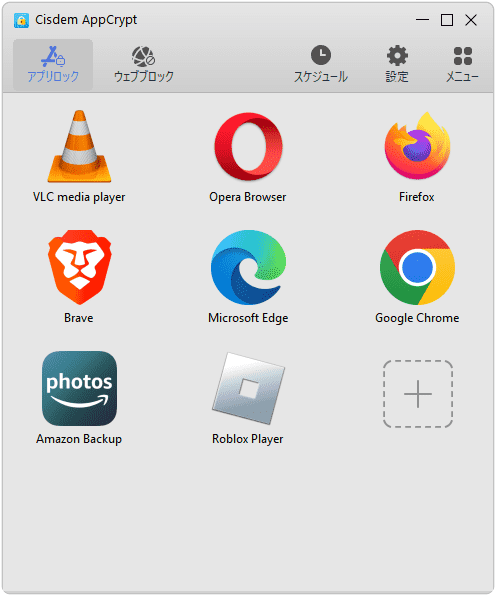The width and height of the screenshot is (496, 596).
Task: Click the "Brave" label
Action: (x=79, y=318)
